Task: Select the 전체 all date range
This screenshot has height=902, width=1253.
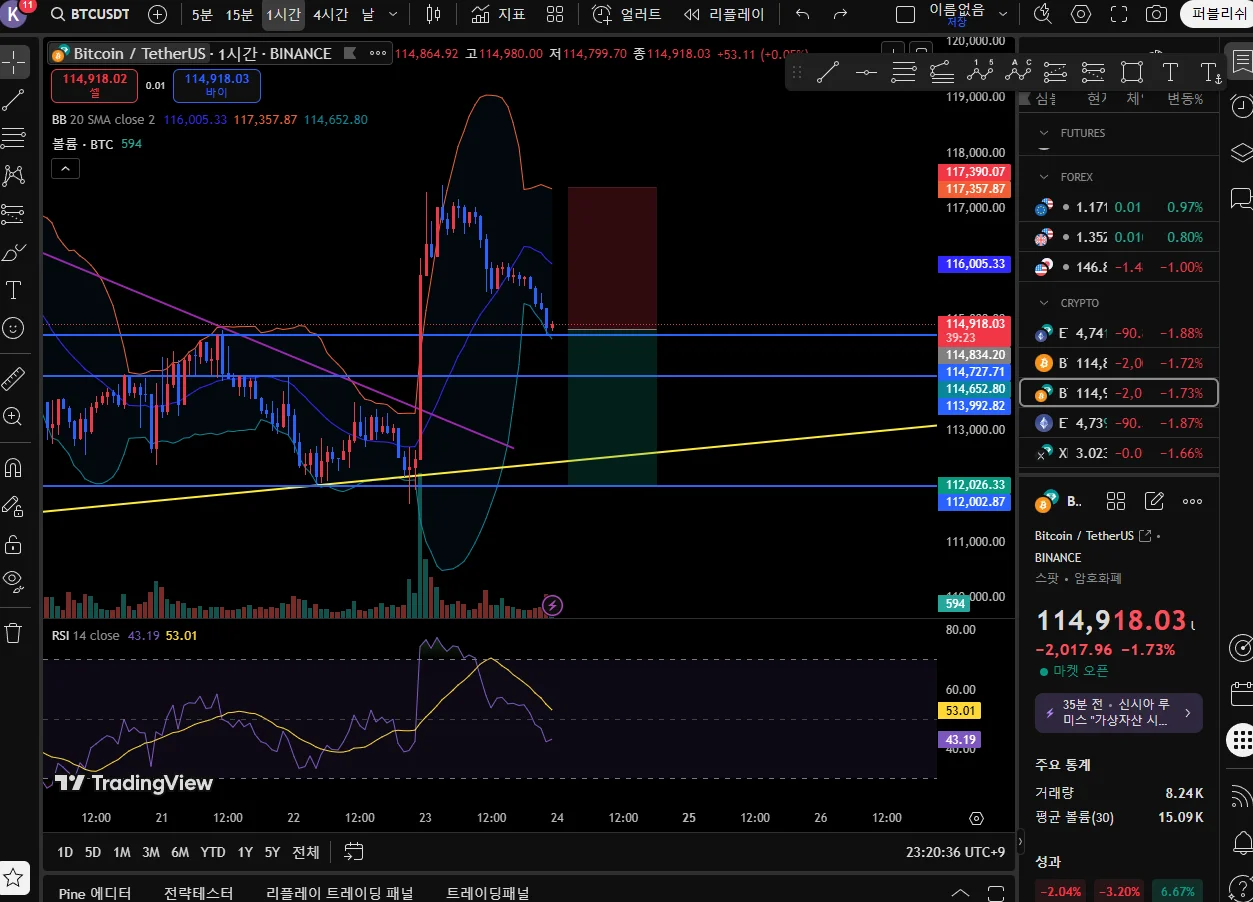Action: pyautogui.click(x=306, y=852)
